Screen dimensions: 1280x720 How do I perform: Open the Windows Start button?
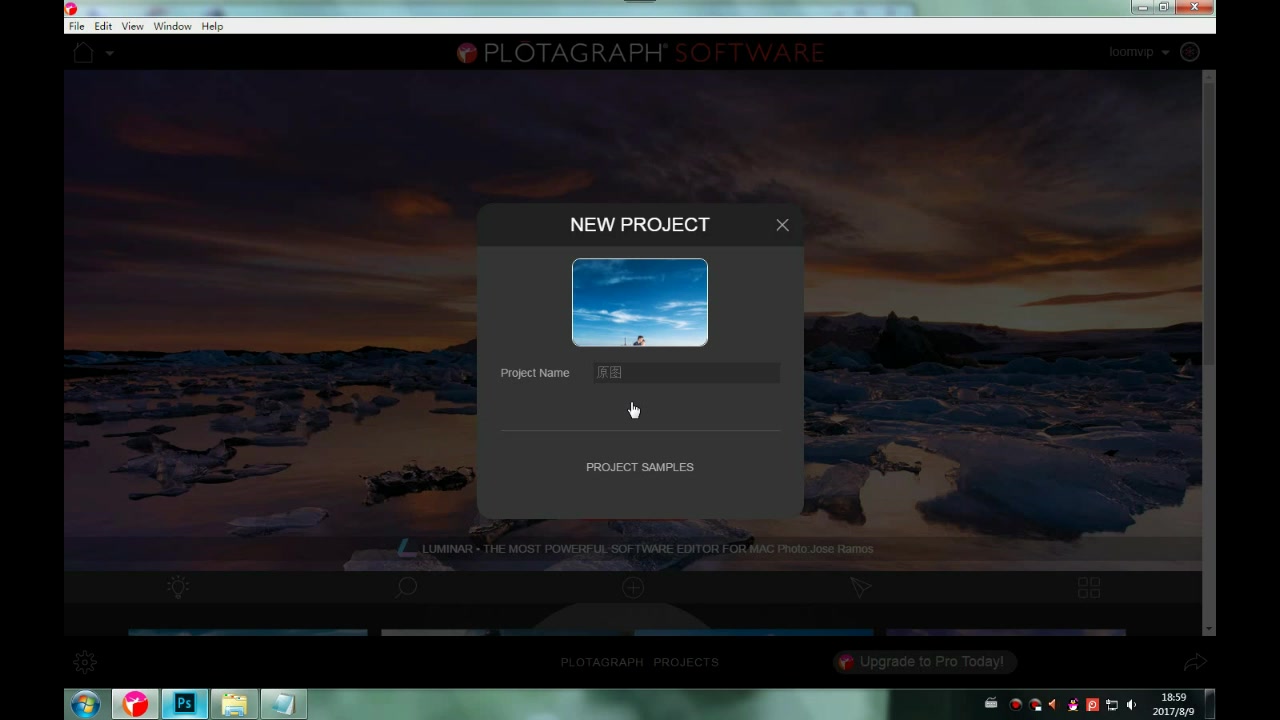coord(85,704)
